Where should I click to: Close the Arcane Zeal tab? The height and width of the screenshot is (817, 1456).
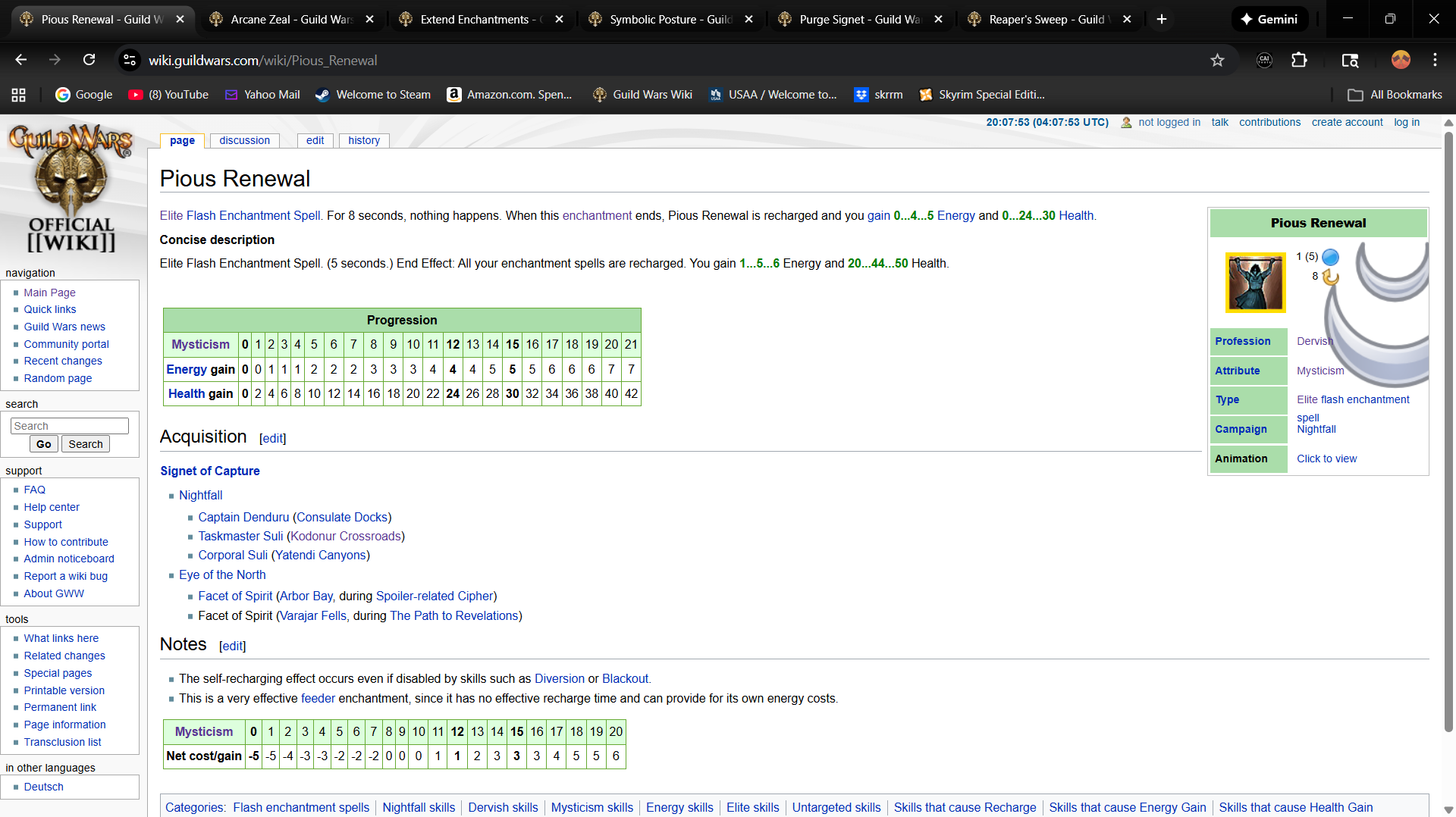(369, 19)
